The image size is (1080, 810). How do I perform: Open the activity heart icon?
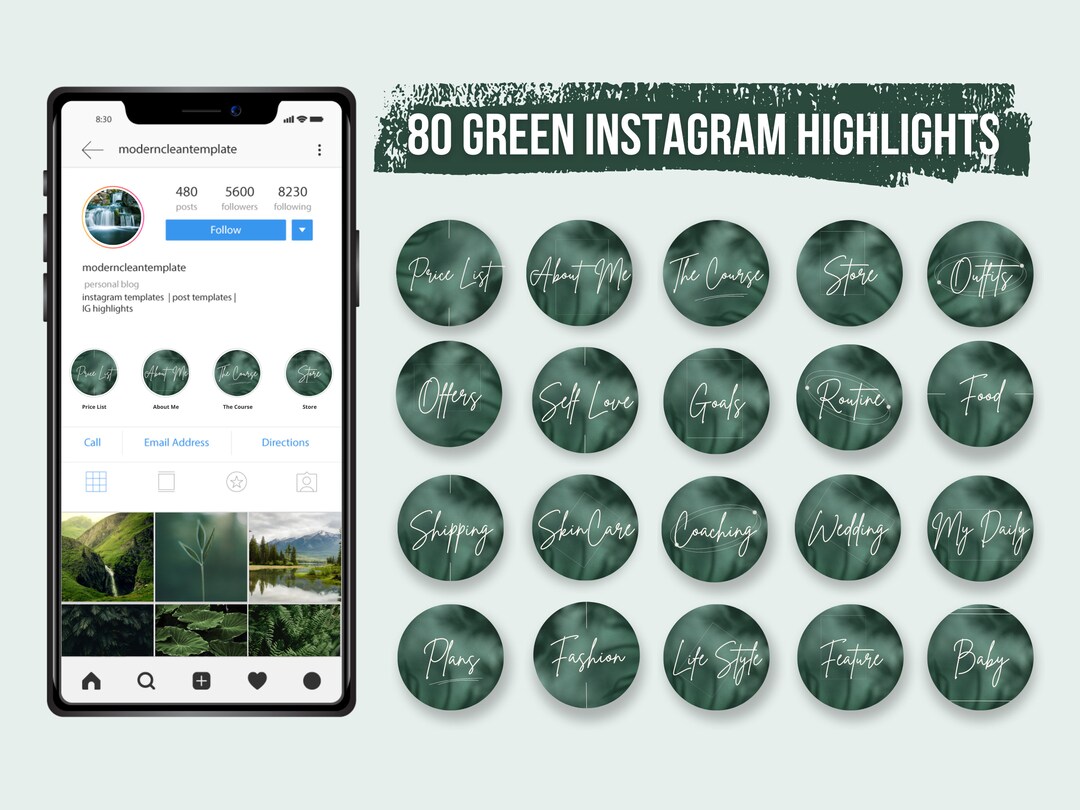(x=257, y=681)
